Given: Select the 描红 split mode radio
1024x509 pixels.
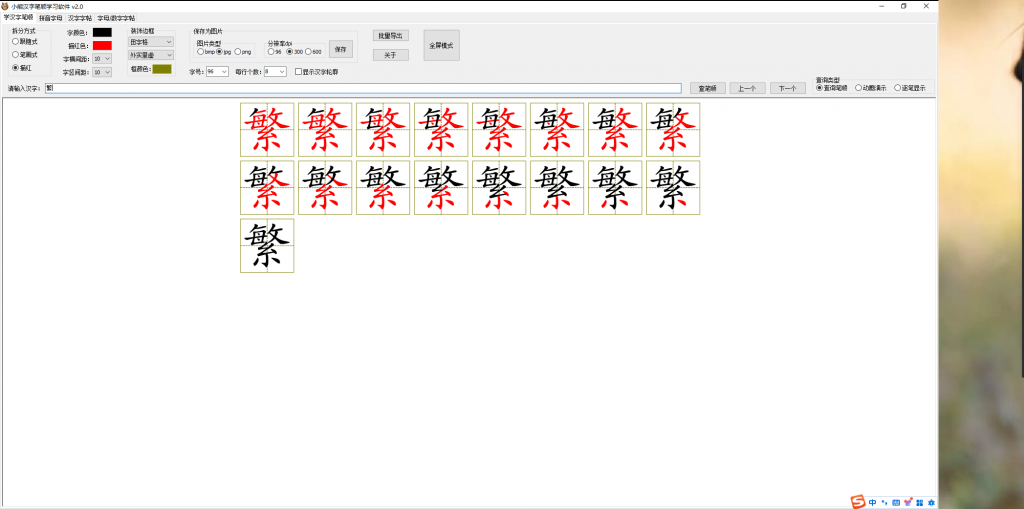Looking at the screenshot, I should 22,67.
